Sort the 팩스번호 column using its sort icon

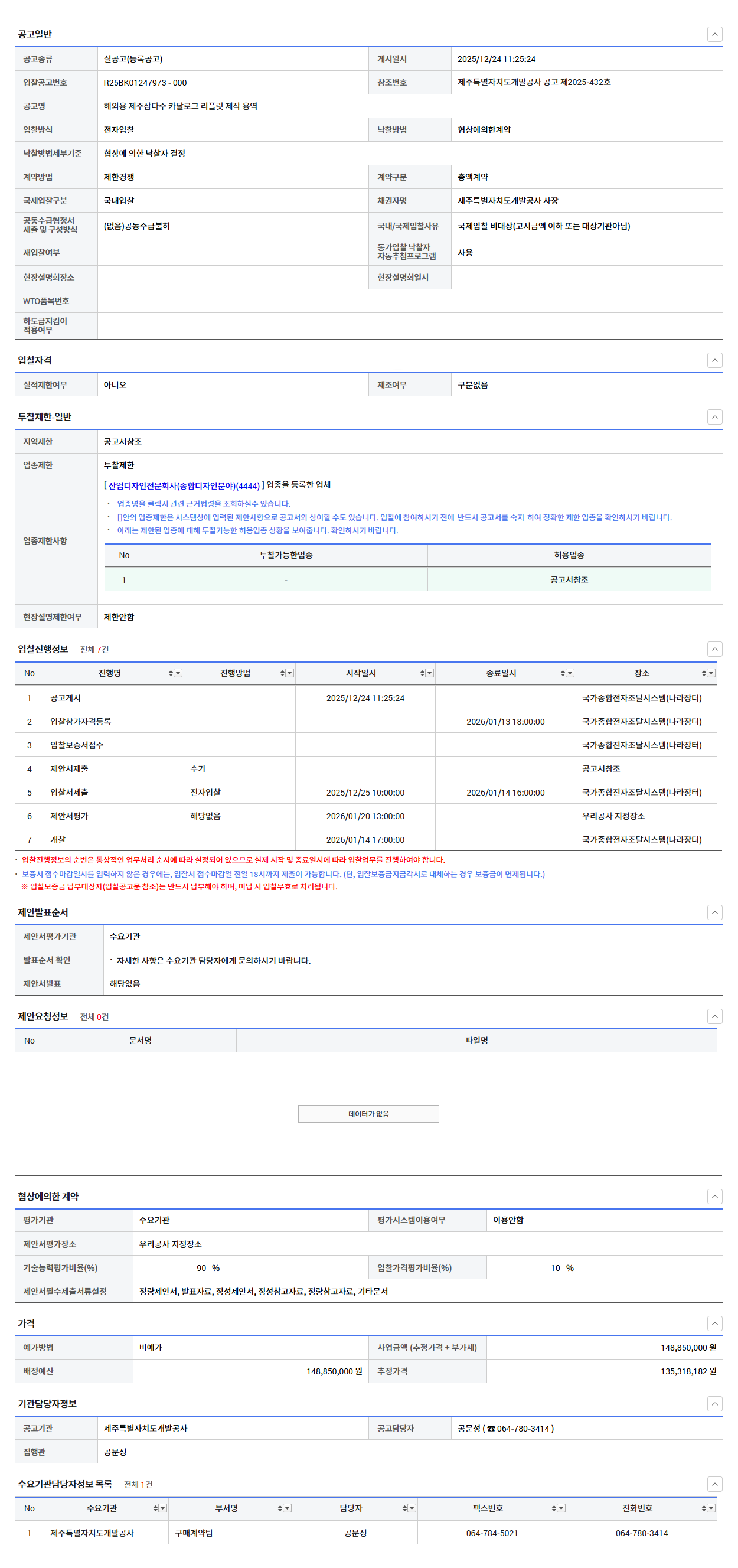554,1508
